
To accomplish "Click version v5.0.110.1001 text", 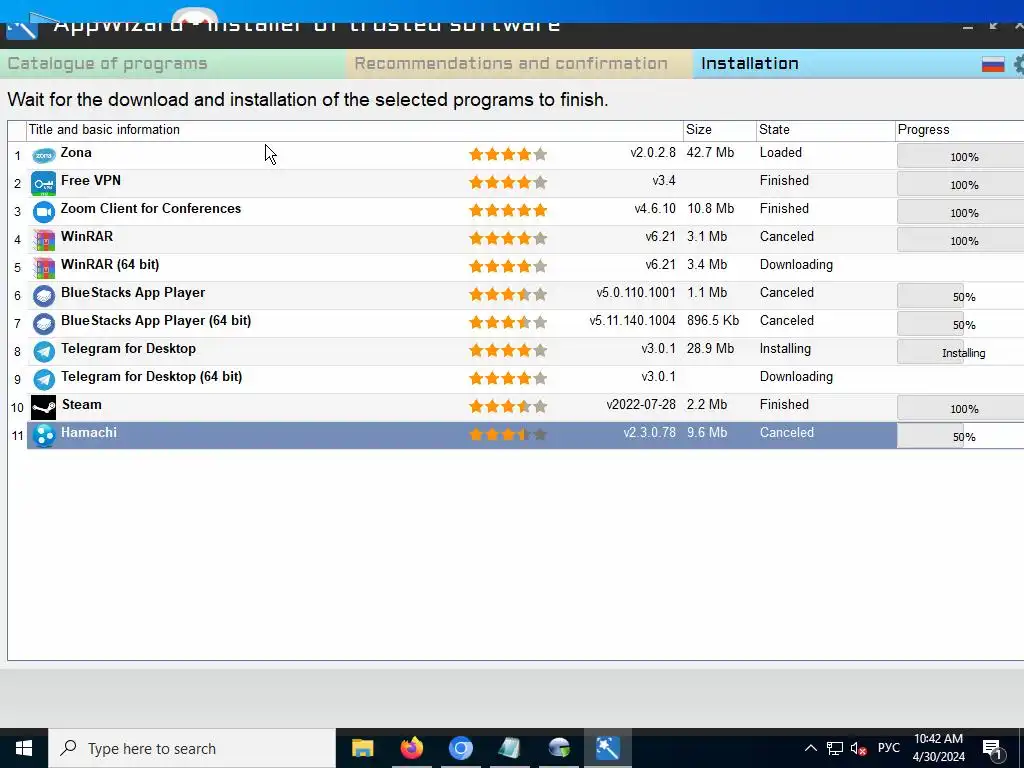I will click(x=635, y=293).
